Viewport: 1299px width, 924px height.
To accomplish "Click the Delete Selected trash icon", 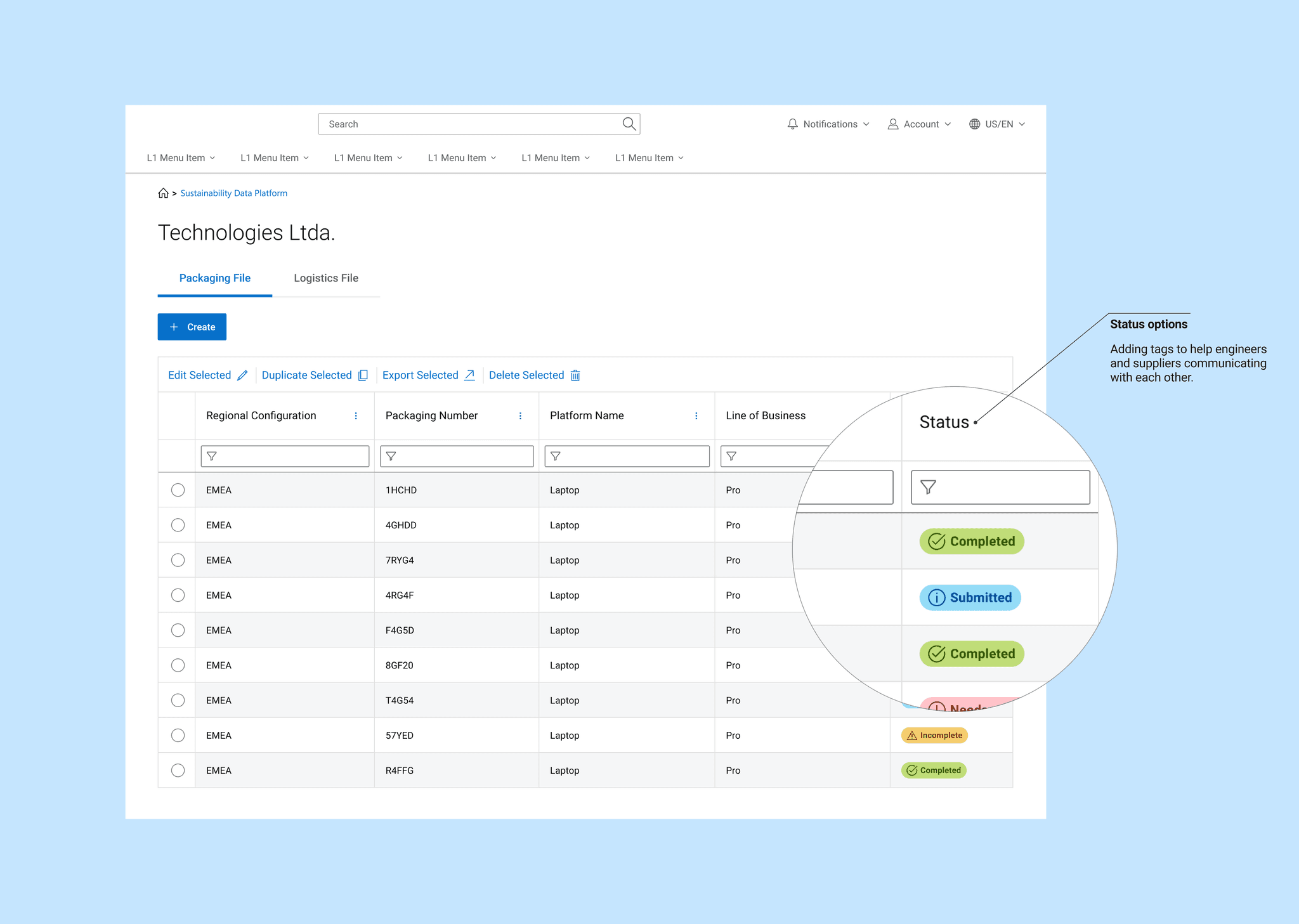I will (575, 375).
